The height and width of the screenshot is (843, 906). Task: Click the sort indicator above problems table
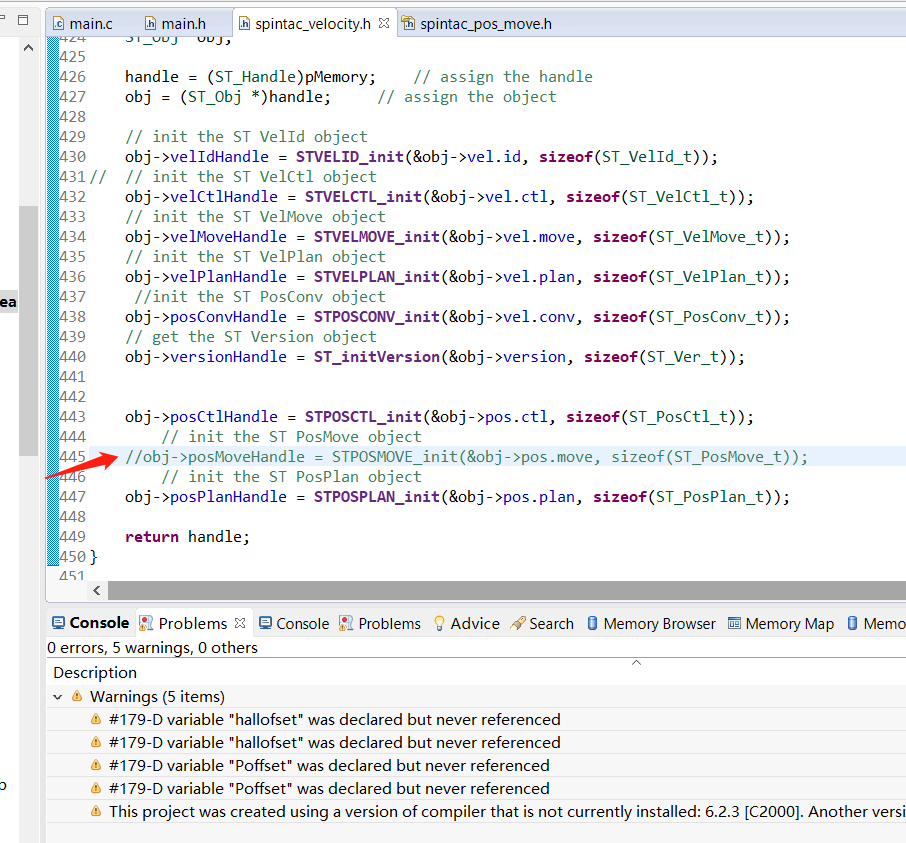[x=636, y=663]
